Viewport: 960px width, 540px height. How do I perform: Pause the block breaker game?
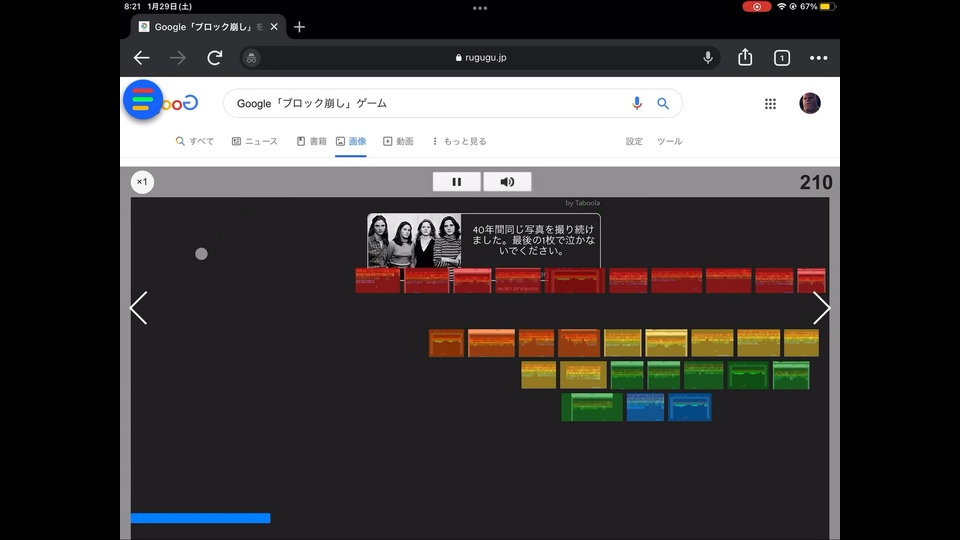[x=457, y=182]
